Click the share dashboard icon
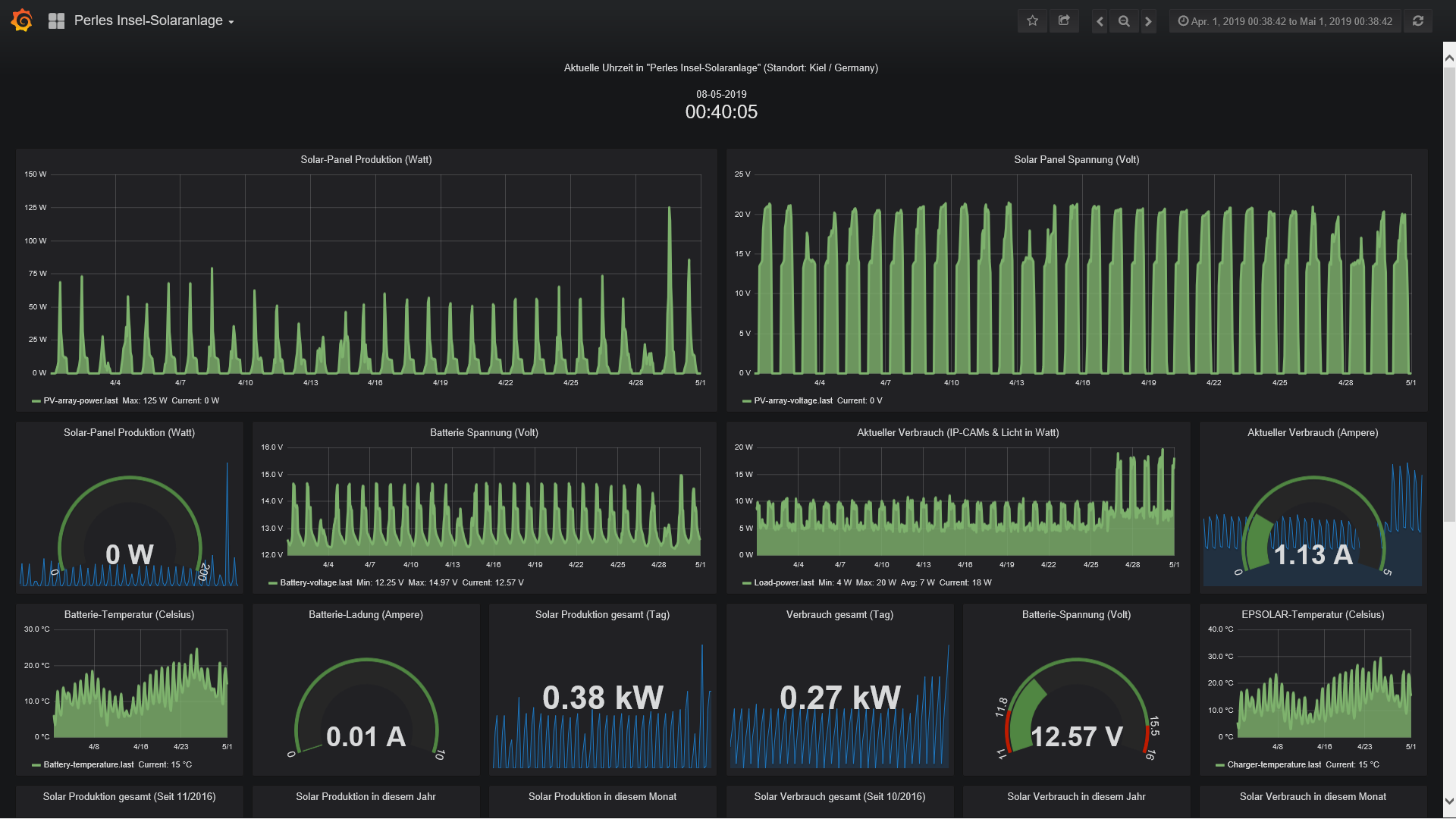 point(1064,21)
